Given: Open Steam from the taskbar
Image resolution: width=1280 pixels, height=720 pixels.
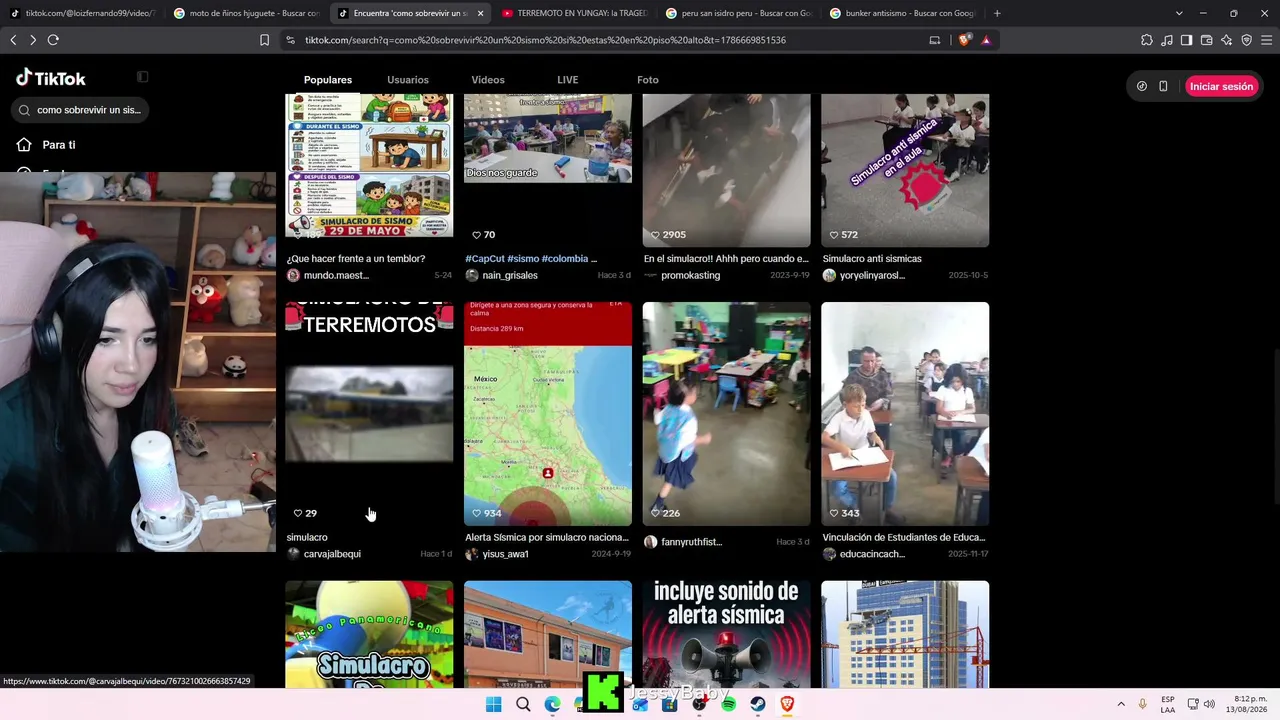Looking at the screenshot, I should pyautogui.click(x=758, y=704).
